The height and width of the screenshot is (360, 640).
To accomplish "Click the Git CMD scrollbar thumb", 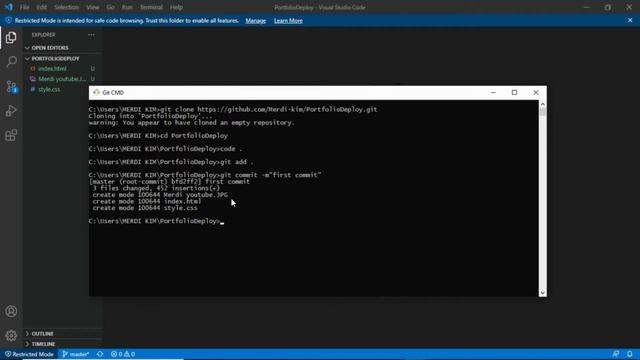I will tap(542, 112).
